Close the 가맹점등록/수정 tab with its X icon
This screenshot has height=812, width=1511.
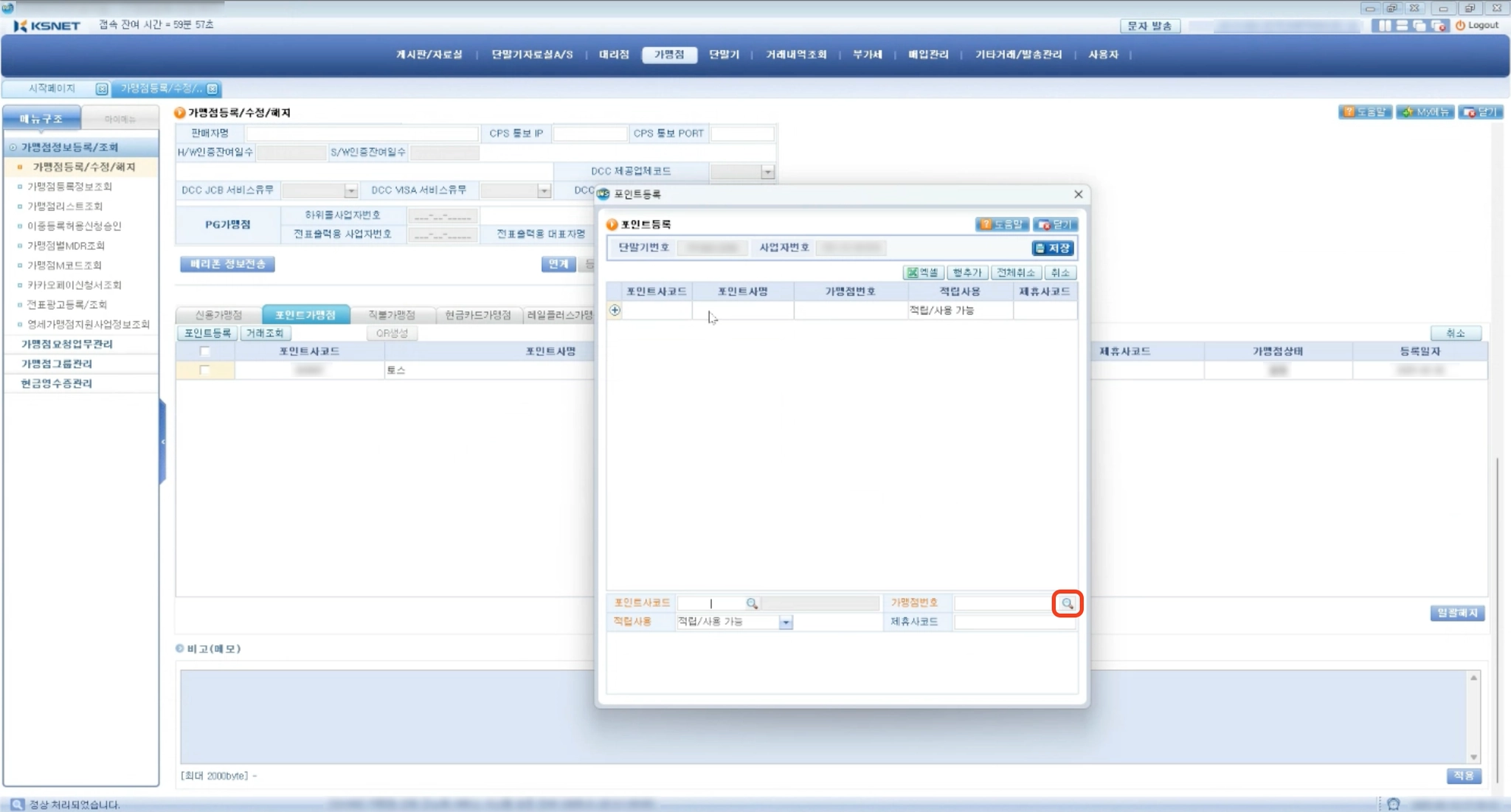212,89
